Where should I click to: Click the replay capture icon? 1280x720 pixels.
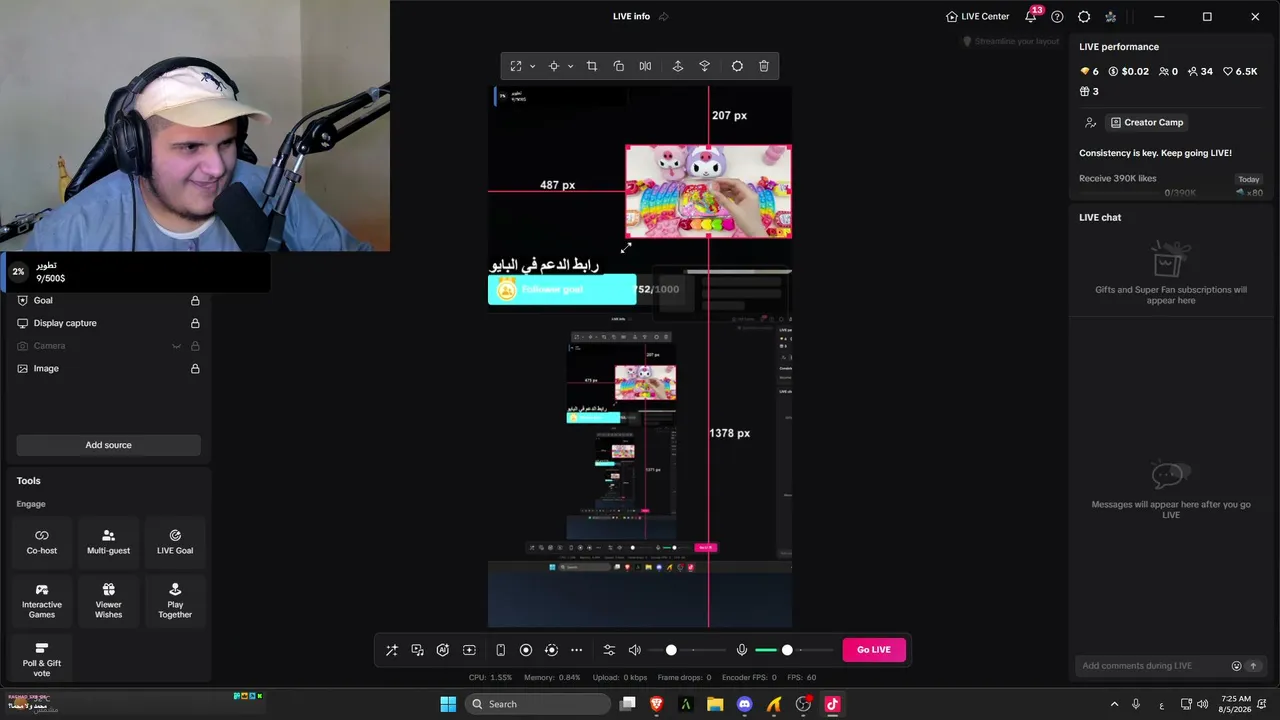pos(551,650)
